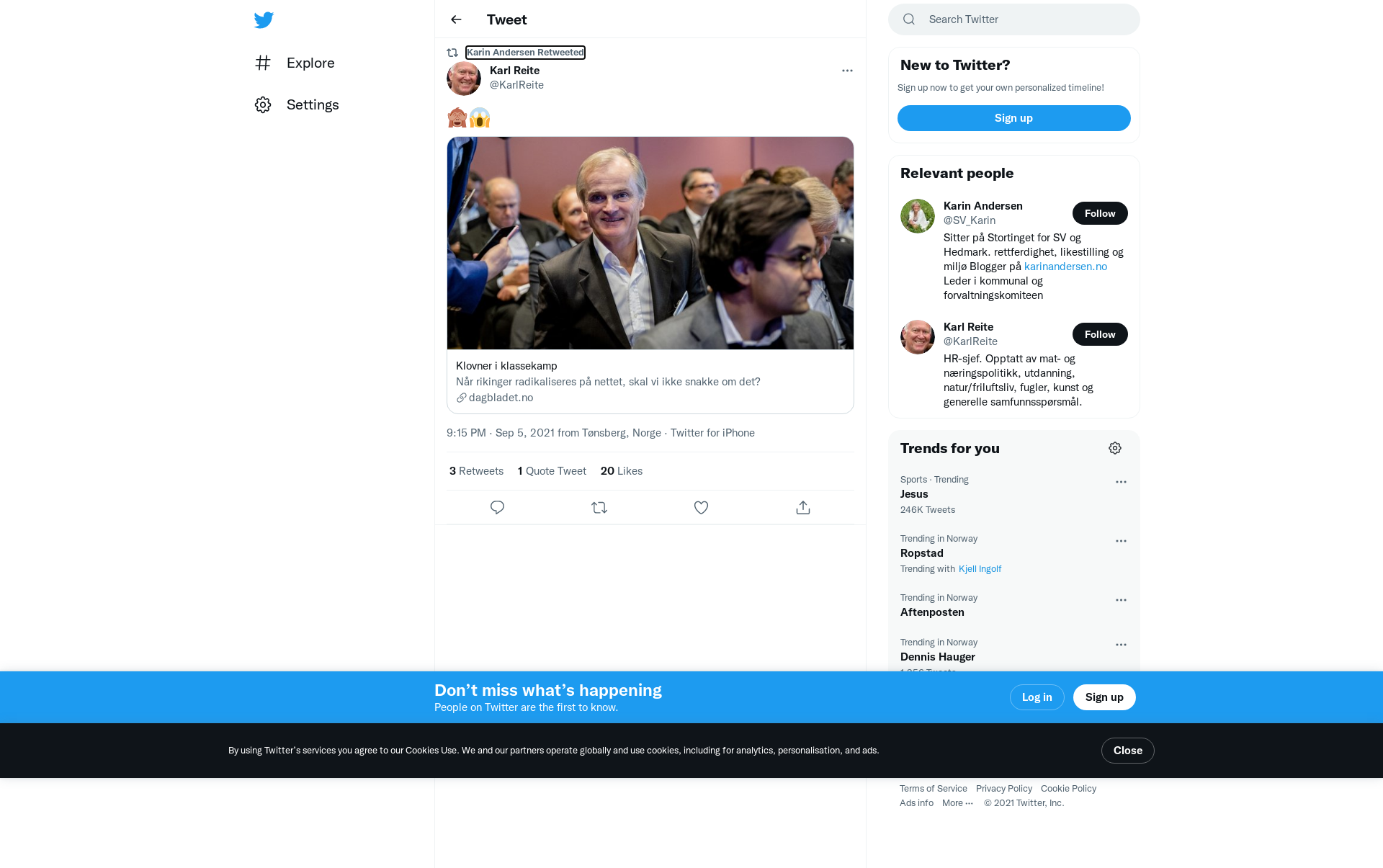Open Trends for you settings gear
Viewport: 1383px width, 868px height.
tap(1115, 448)
